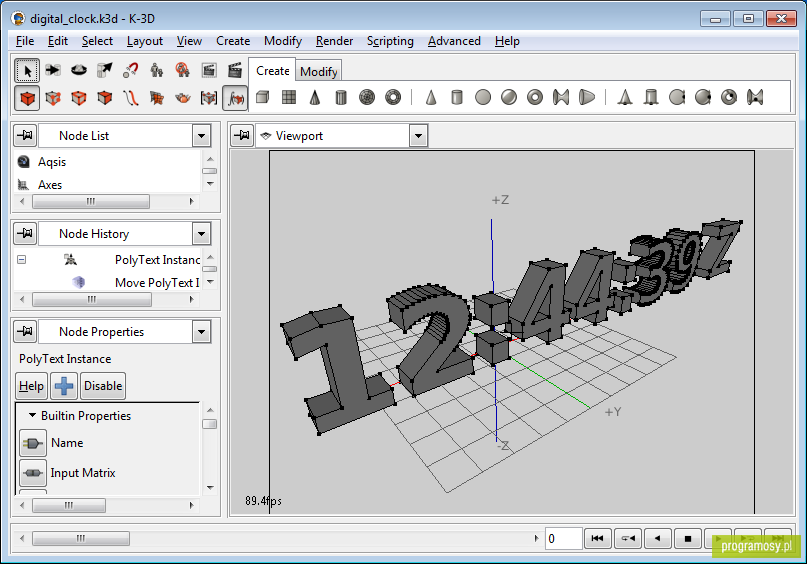Viewport: 807px width, 564px height.
Task: Enable edge selection mode
Action: (79, 98)
